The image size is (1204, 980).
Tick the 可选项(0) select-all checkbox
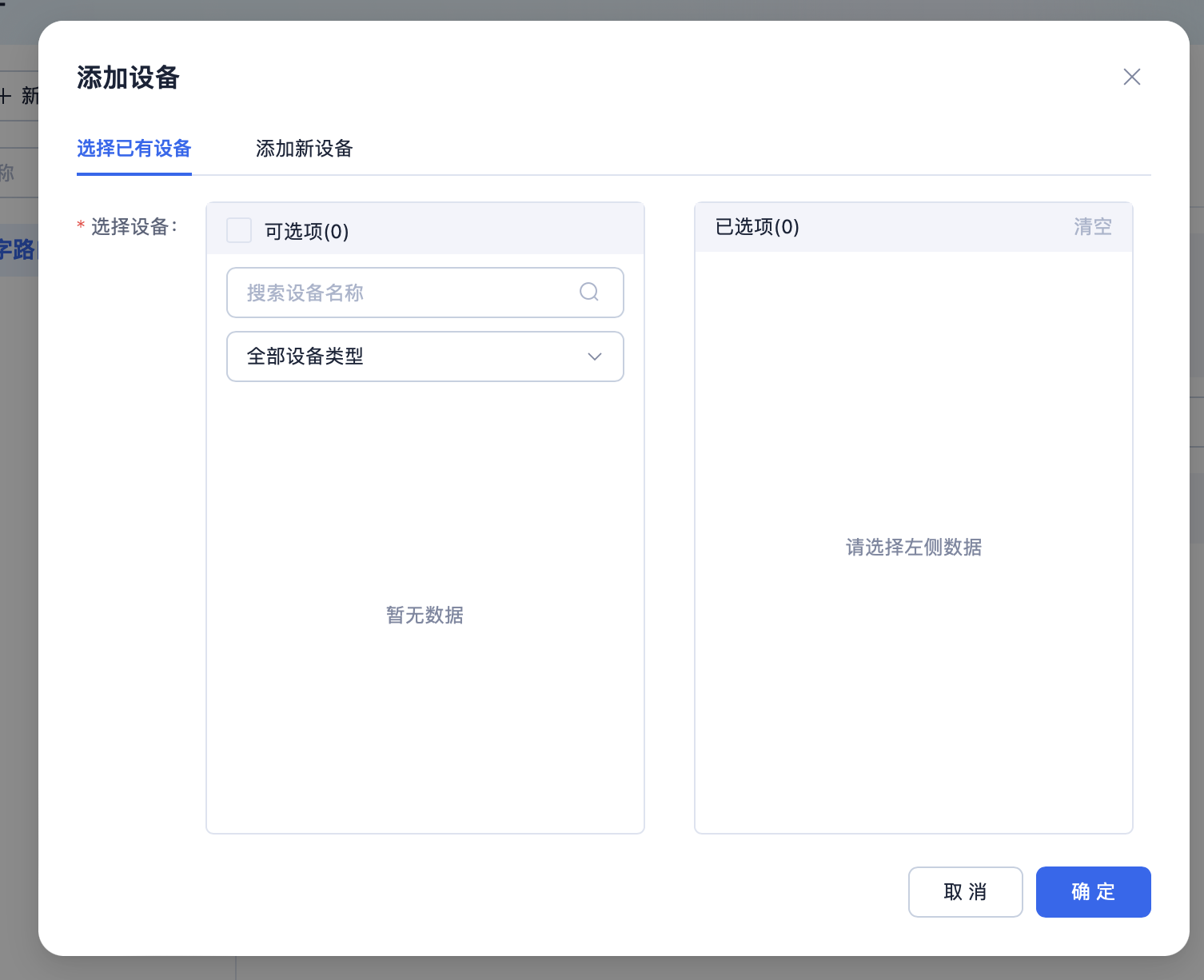[239, 230]
